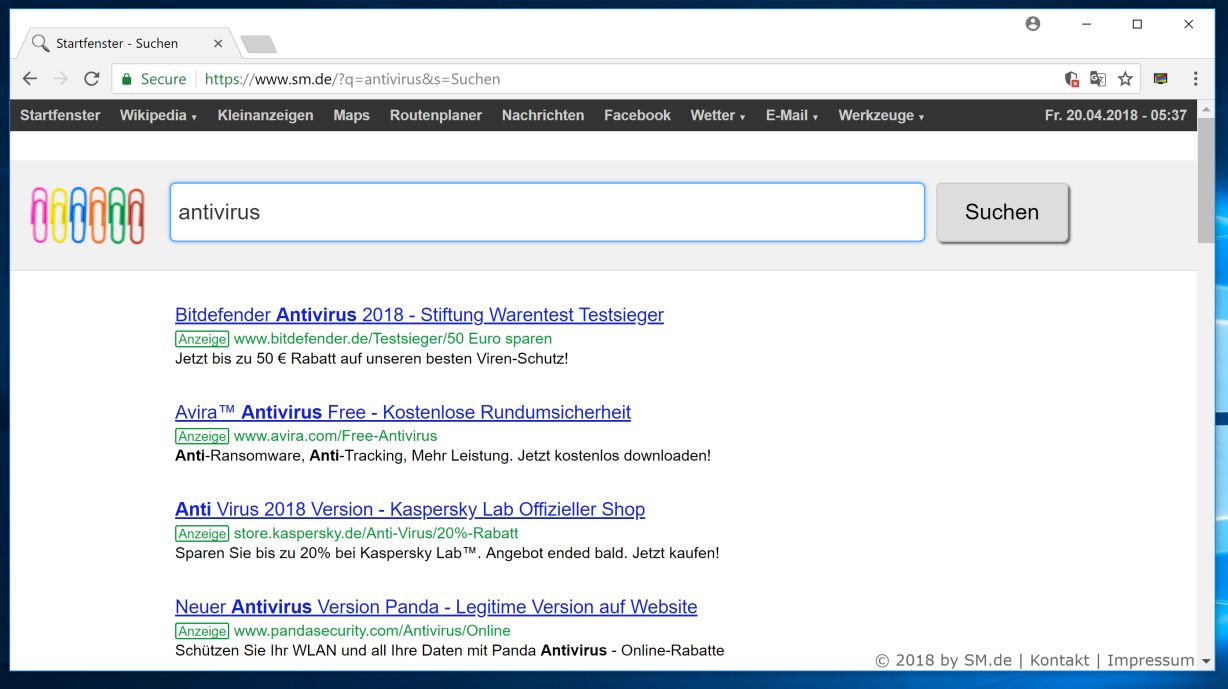Screen dimensions: 1228x689
Task: Open the Kontakt footer link
Action: (x=1059, y=660)
